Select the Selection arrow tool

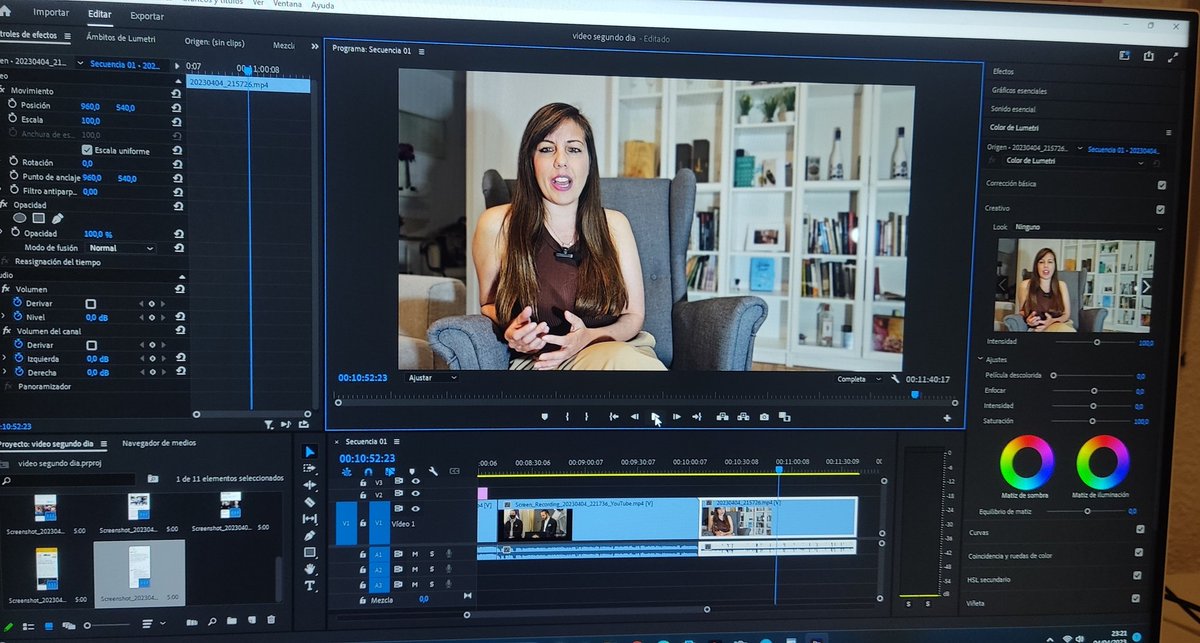(310, 452)
